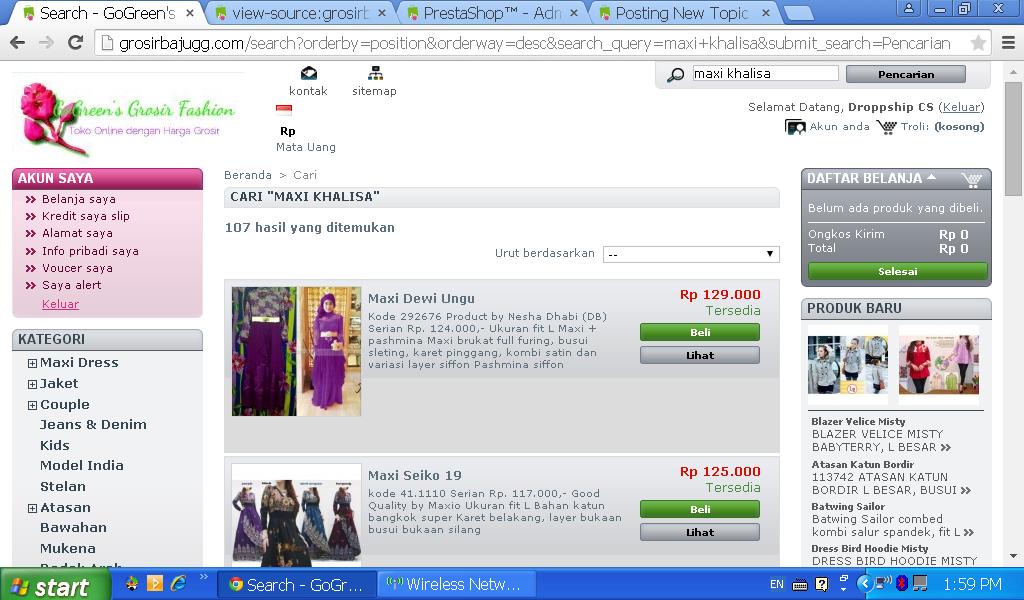Click the maxi khalisa search input field

tap(765, 74)
